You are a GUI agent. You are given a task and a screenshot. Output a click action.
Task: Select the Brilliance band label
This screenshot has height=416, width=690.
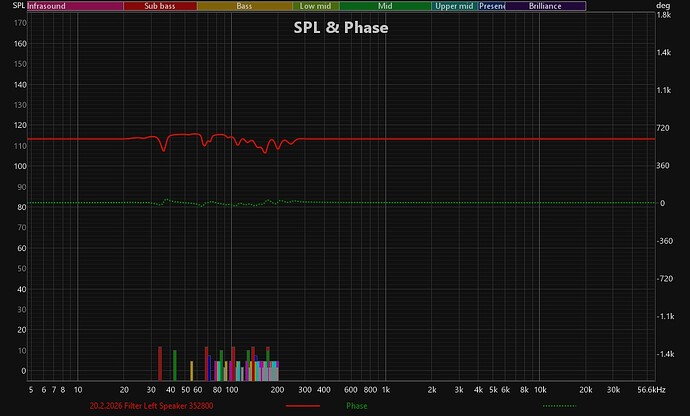pyautogui.click(x=546, y=6)
